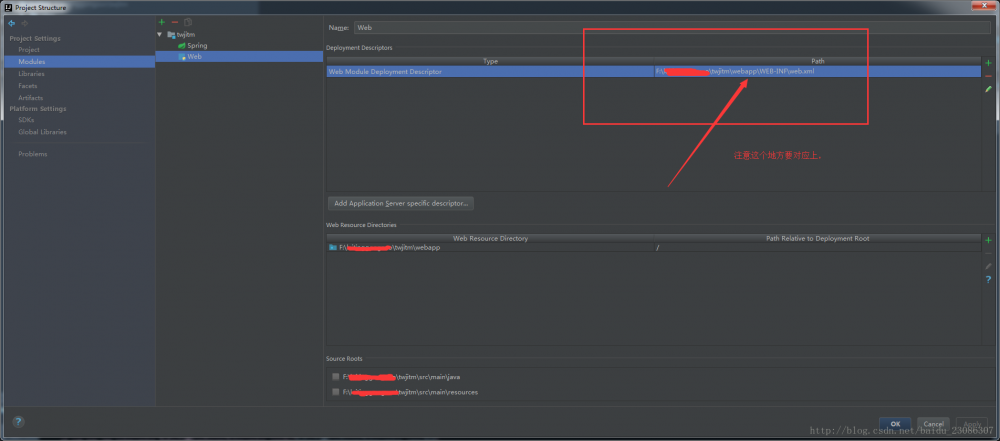
Task: Collapse the twjitm module tree node
Action: pyautogui.click(x=160, y=34)
